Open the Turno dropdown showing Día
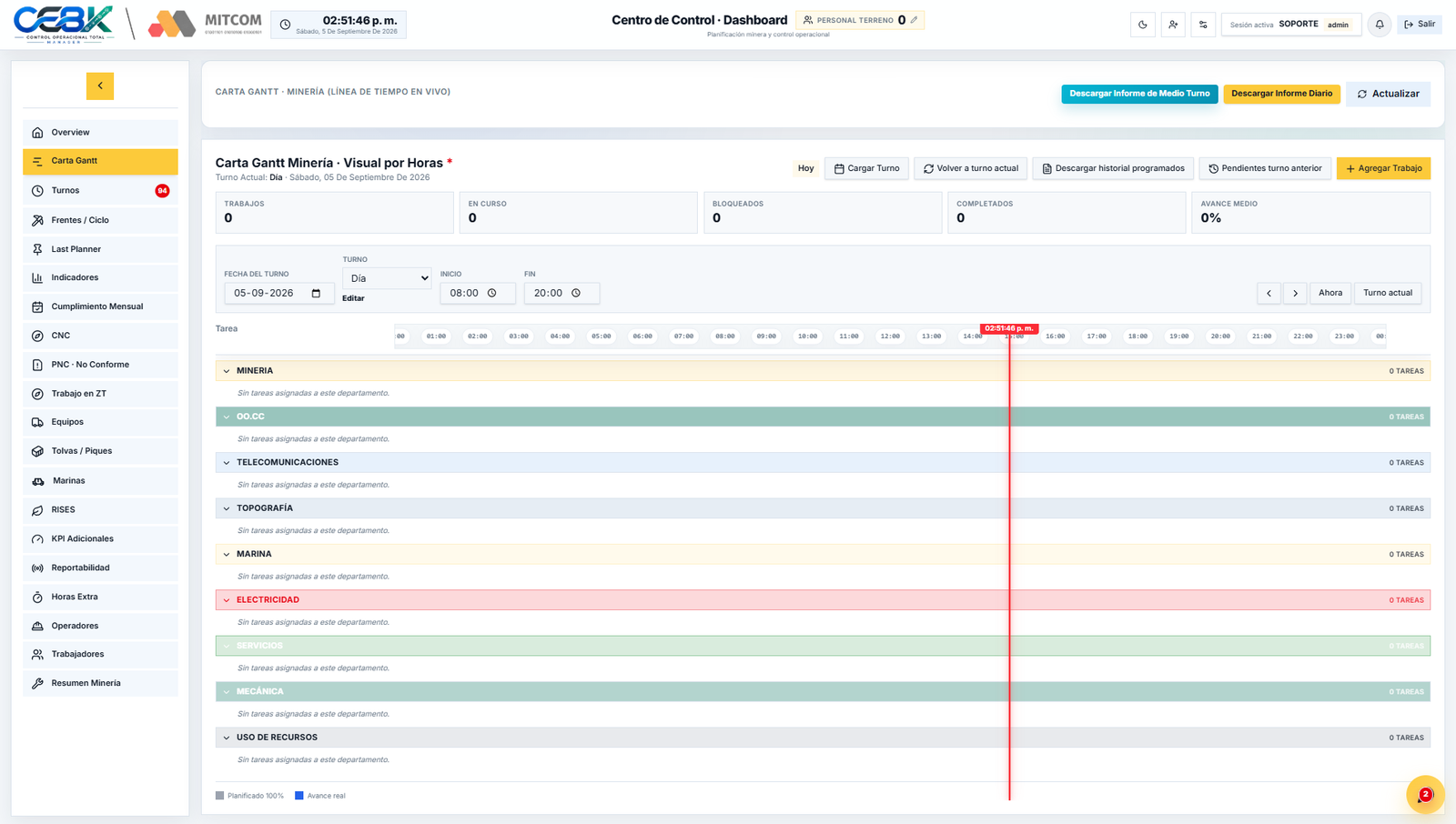 (387, 278)
